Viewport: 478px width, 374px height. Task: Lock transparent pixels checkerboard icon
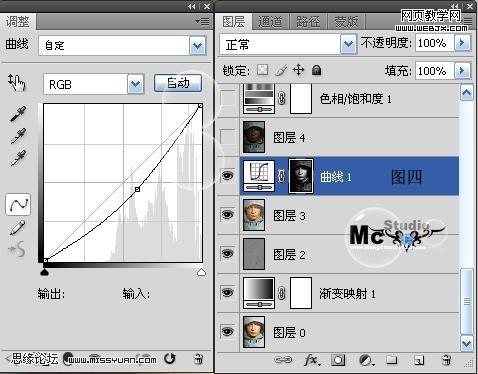[x=263, y=70]
